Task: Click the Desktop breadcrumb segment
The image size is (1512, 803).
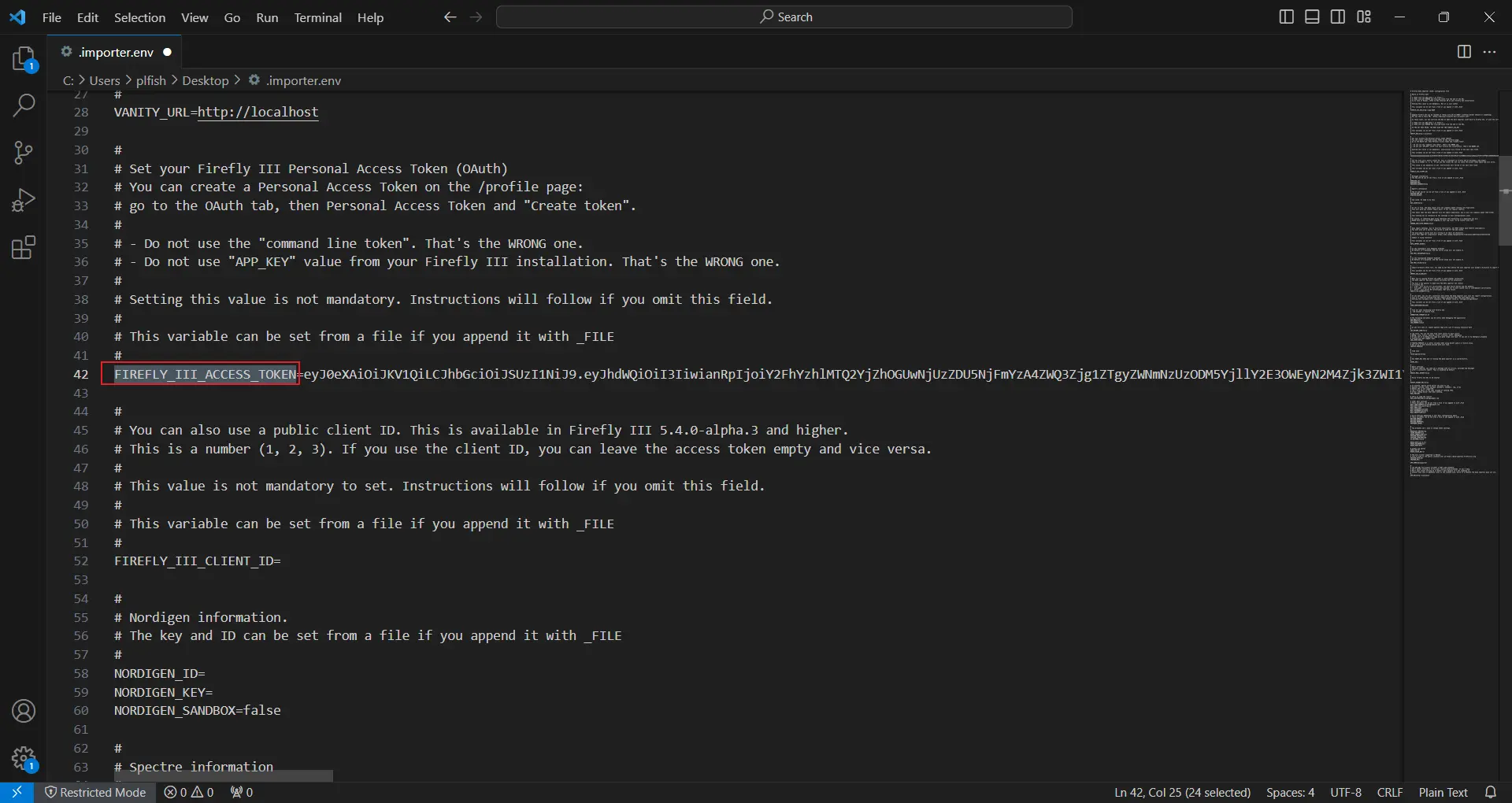Action: click(206, 80)
